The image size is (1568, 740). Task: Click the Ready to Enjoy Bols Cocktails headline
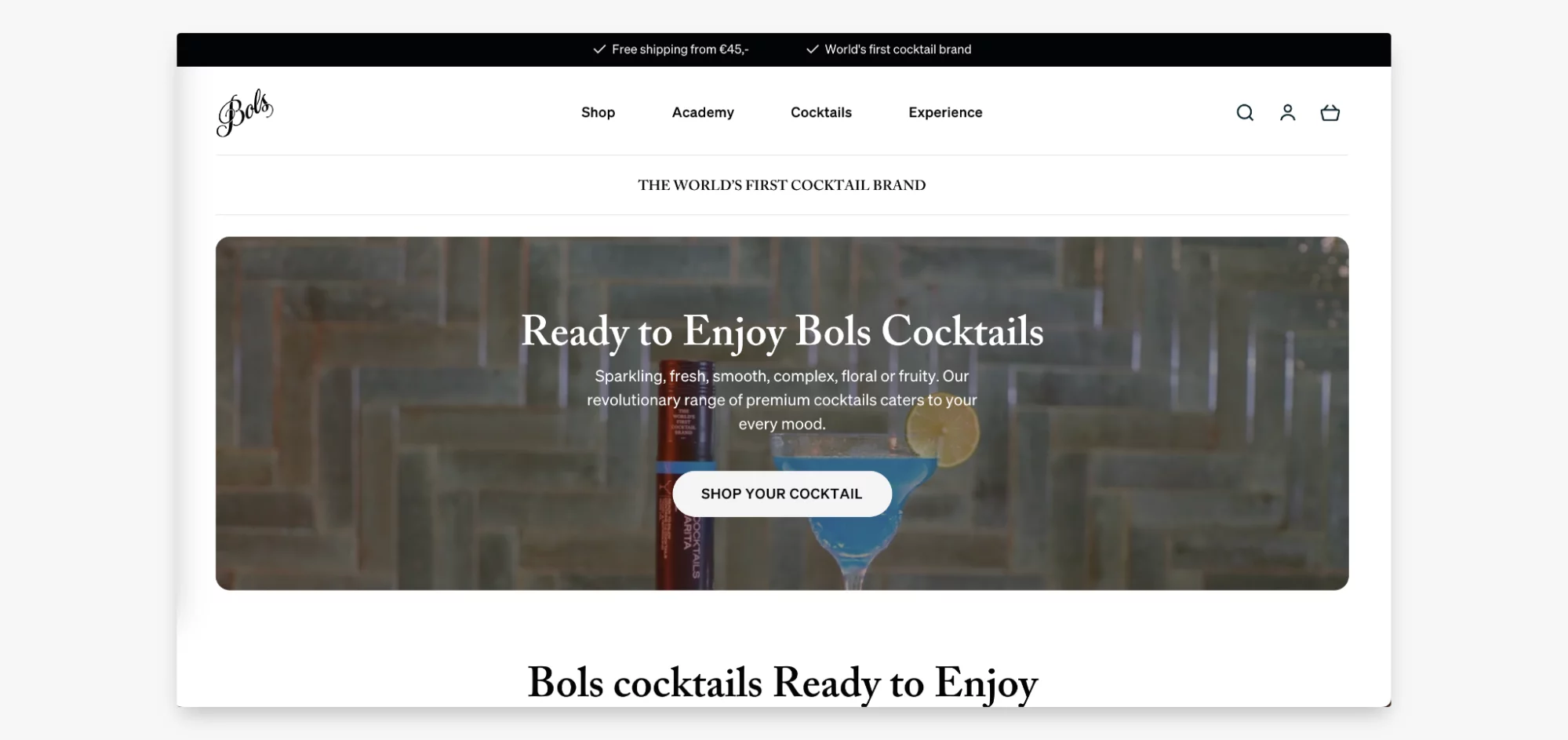pos(782,332)
